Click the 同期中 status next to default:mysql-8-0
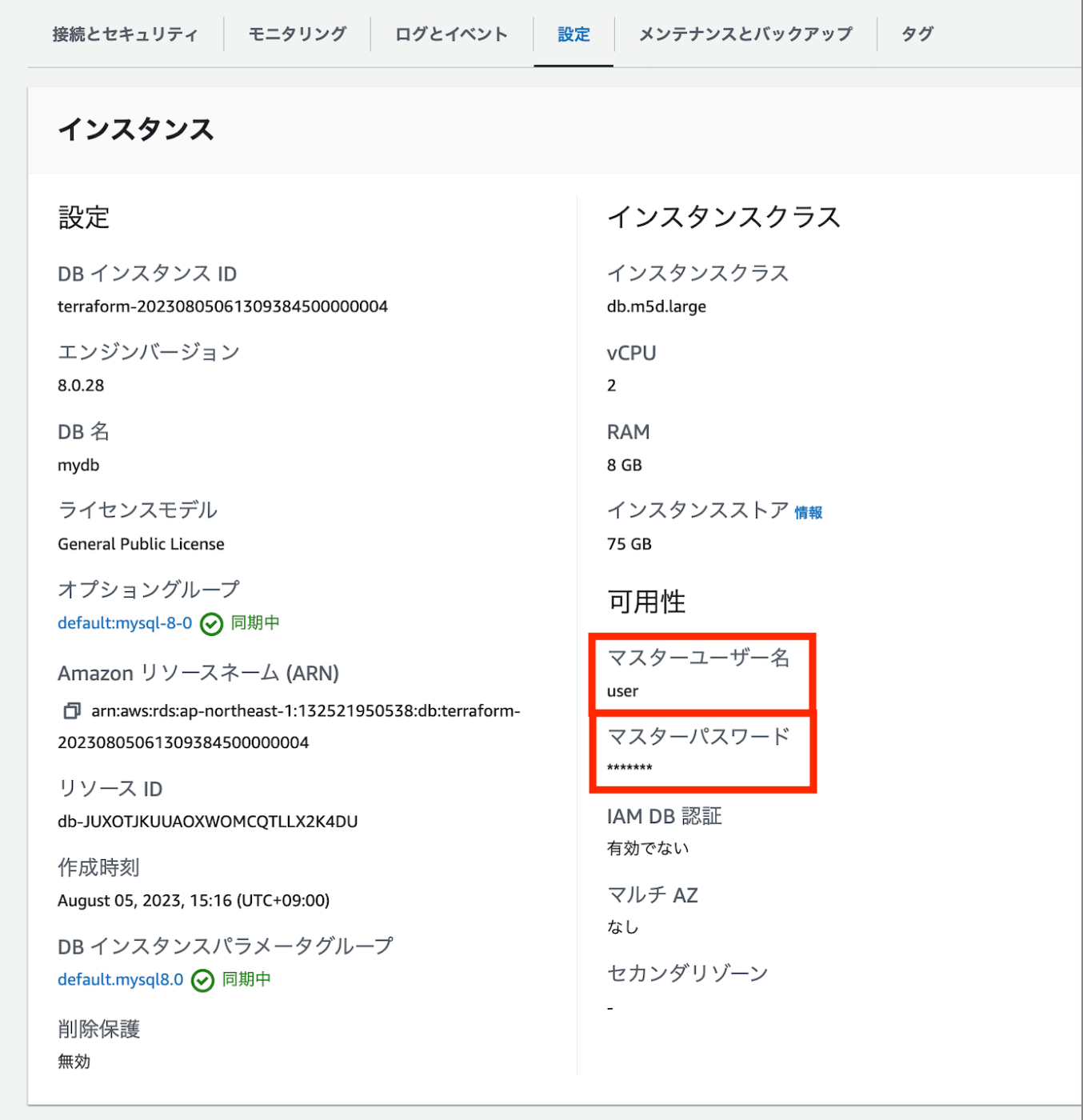Image resolution: width=1083 pixels, height=1120 pixels. coord(255,623)
